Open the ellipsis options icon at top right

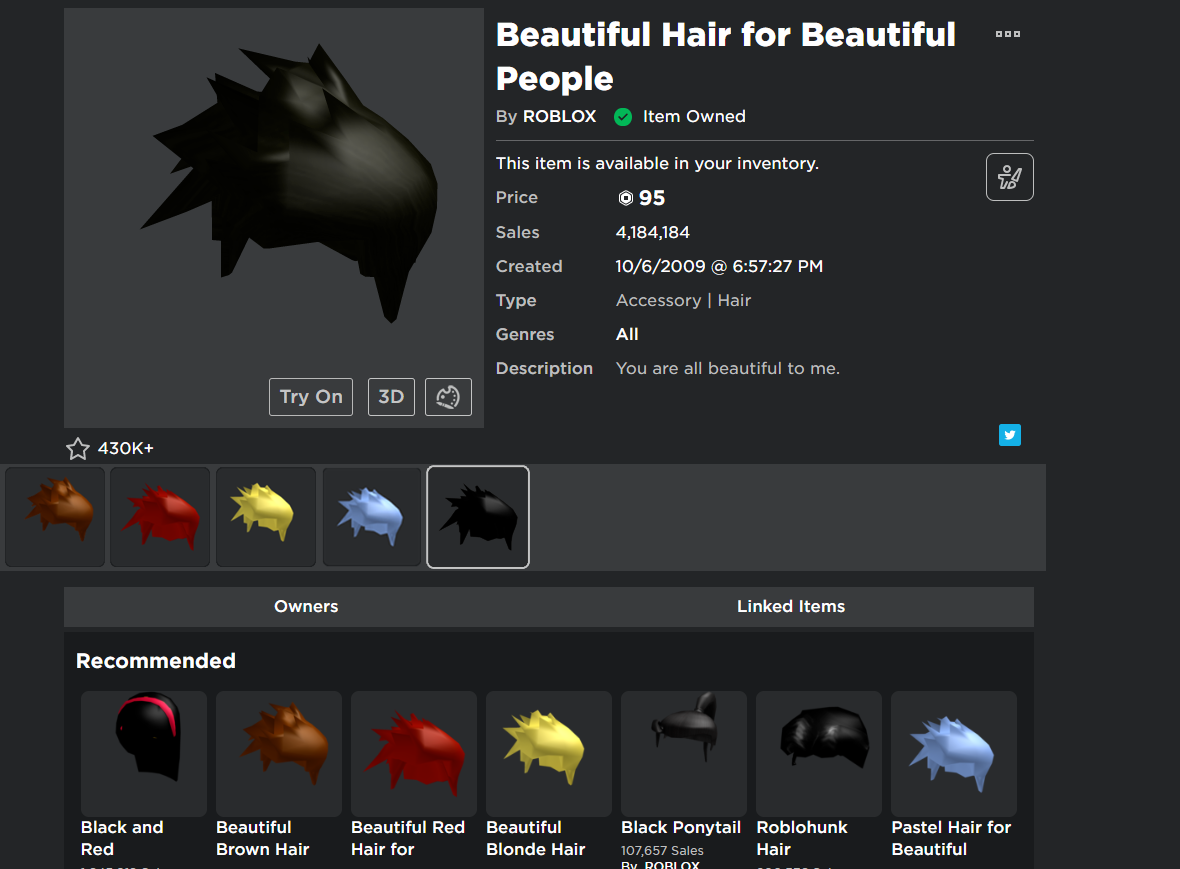[x=1007, y=33]
